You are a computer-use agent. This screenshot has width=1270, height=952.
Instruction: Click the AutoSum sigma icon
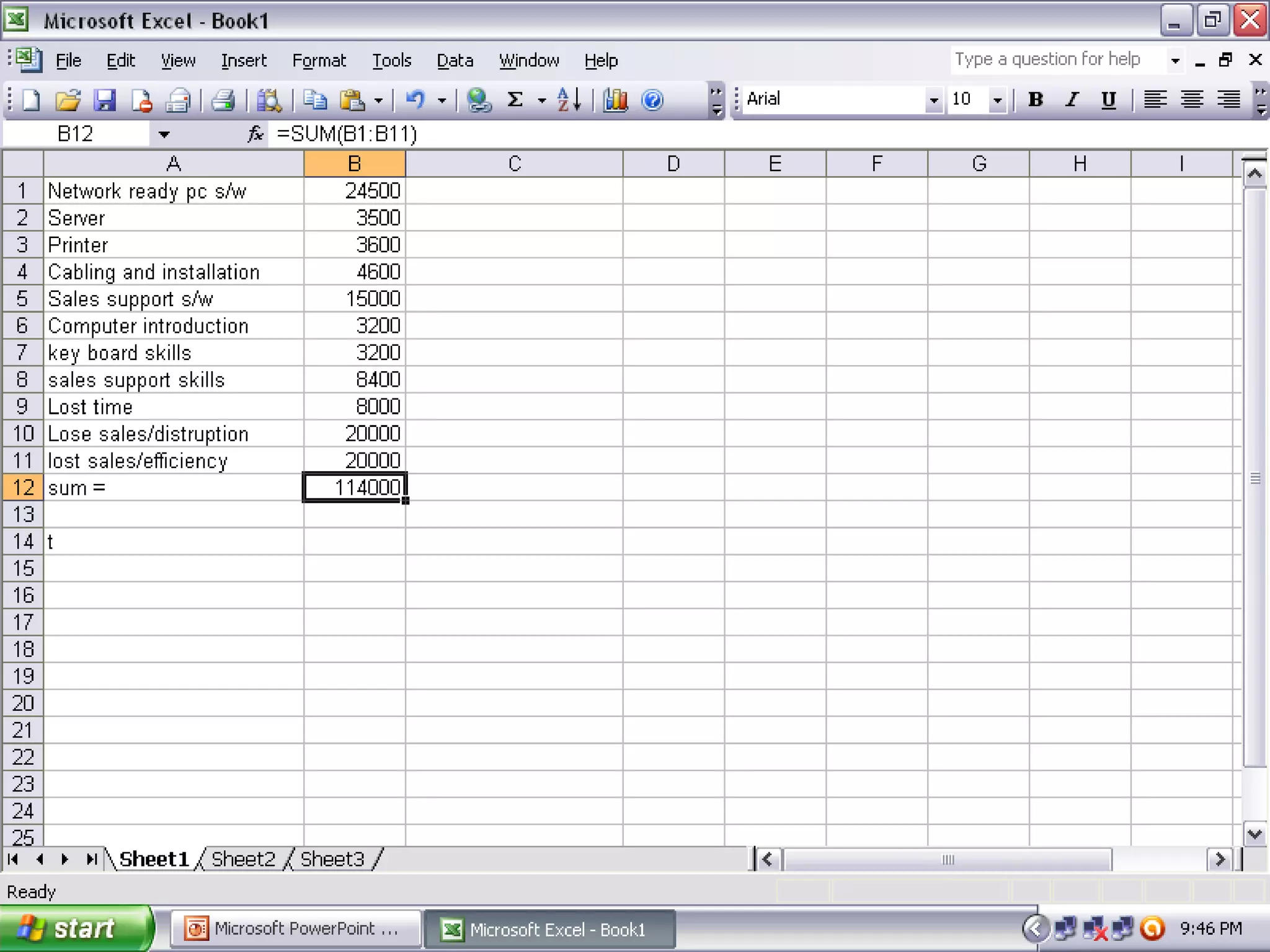pos(515,100)
